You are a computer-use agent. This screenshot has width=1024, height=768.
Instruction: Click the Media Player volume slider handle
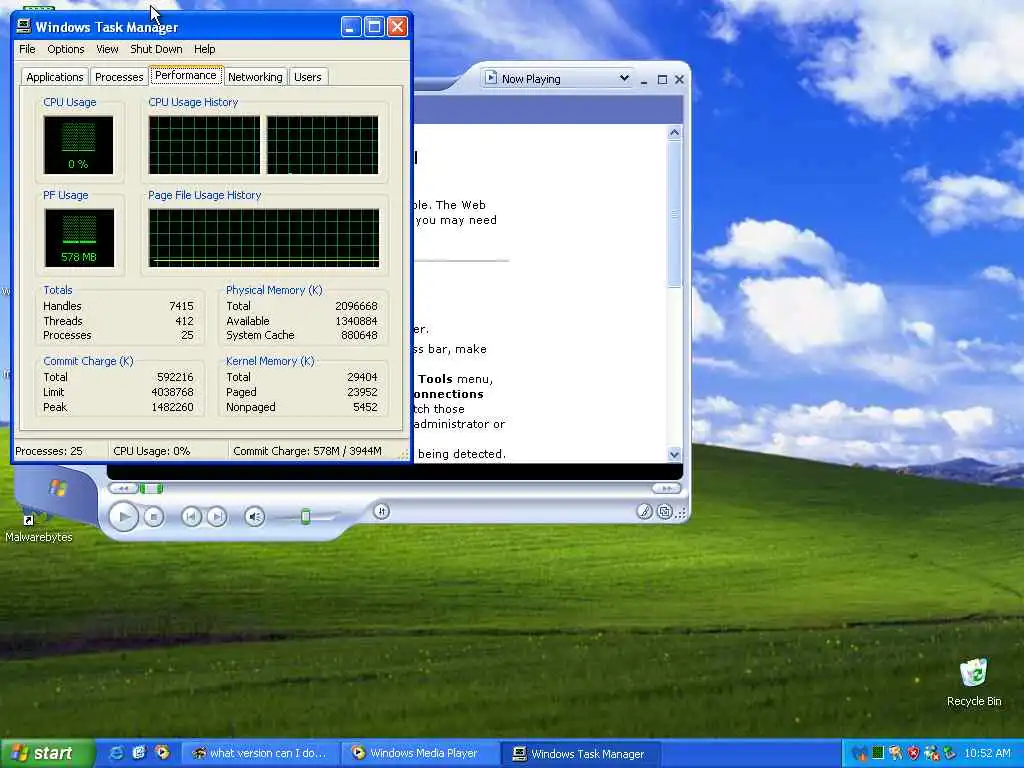[305, 517]
